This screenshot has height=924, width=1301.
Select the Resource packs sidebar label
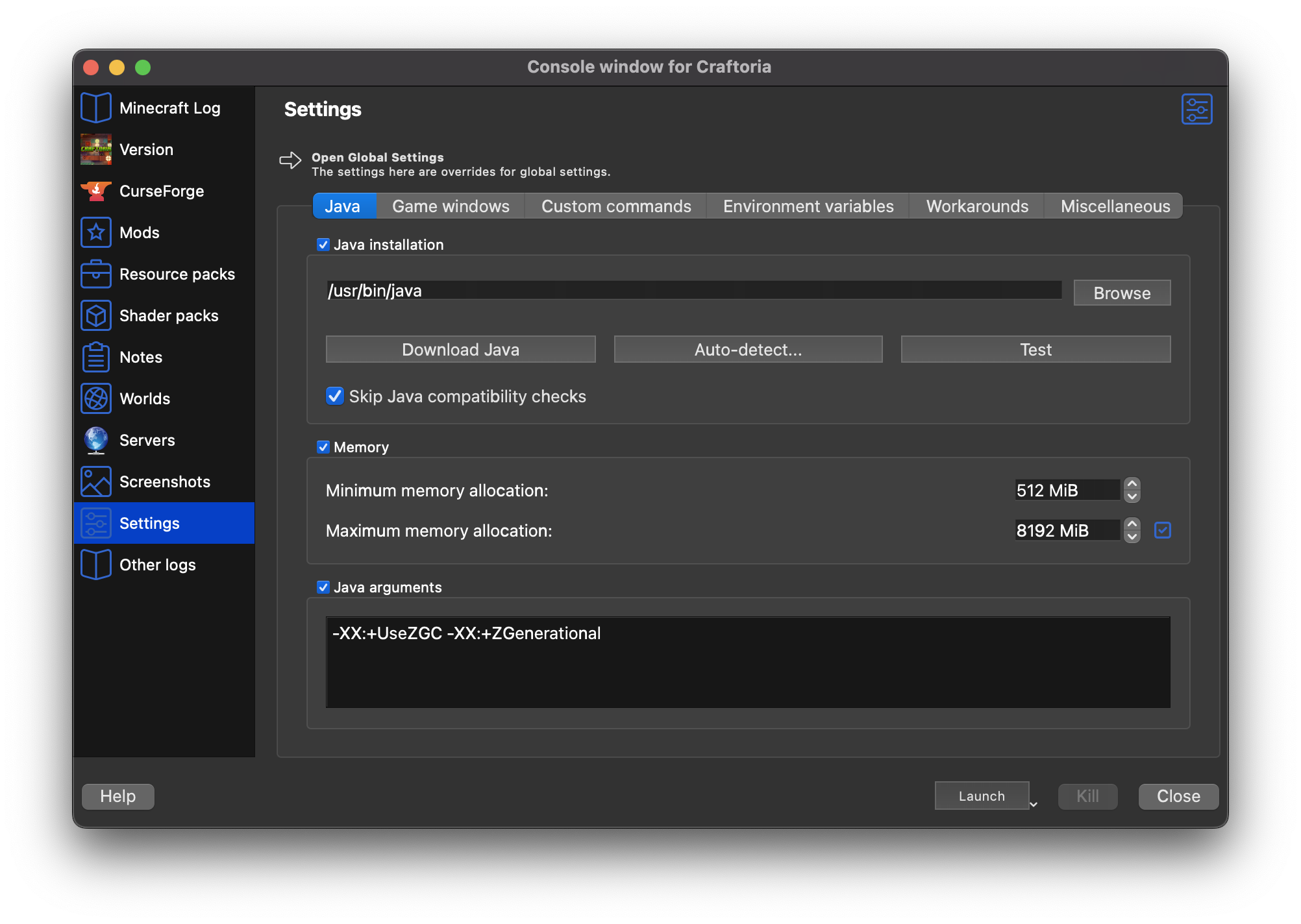point(177,274)
